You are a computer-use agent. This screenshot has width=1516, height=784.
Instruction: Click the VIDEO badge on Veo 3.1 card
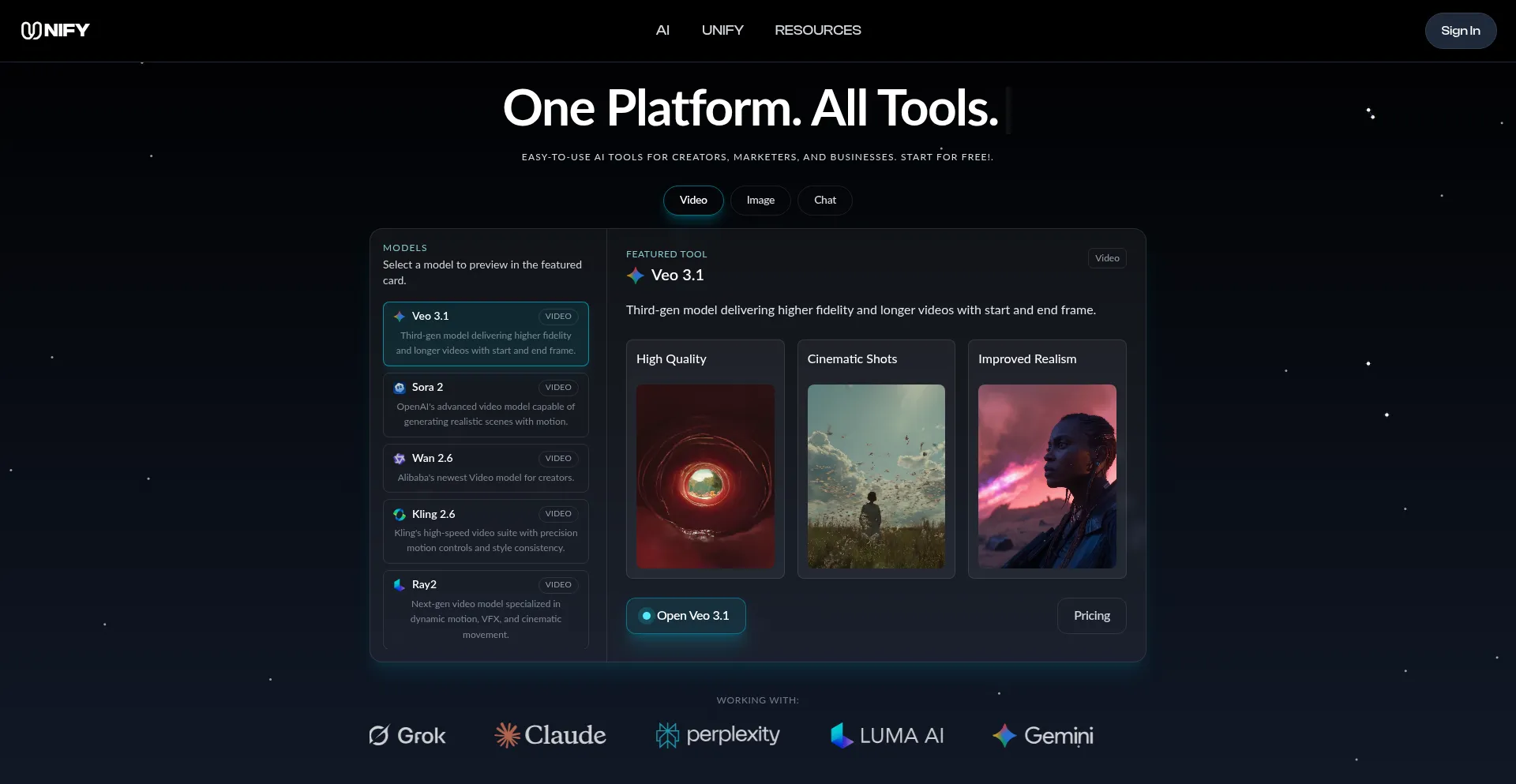558,317
